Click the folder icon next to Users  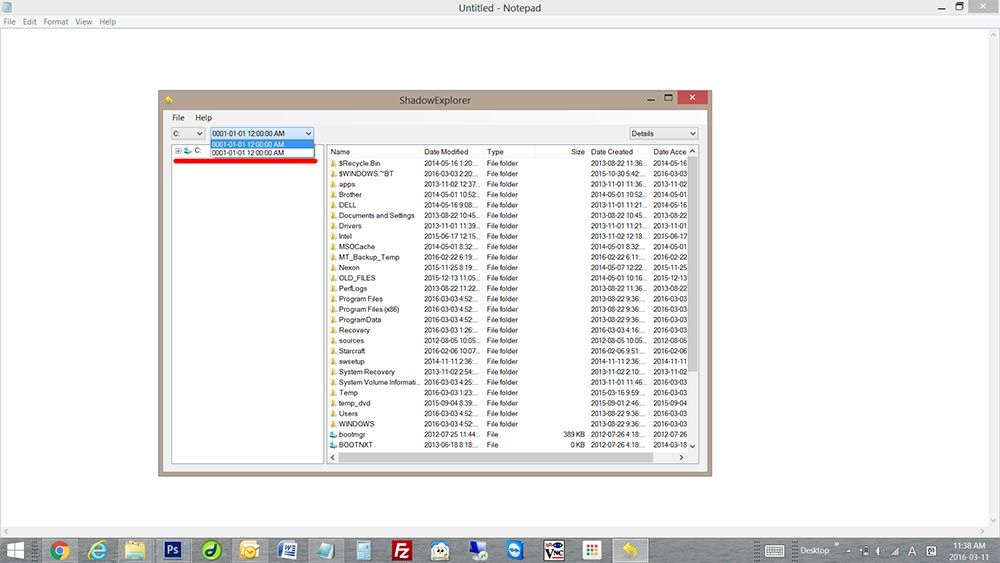pyautogui.click(x=333, y=413)
